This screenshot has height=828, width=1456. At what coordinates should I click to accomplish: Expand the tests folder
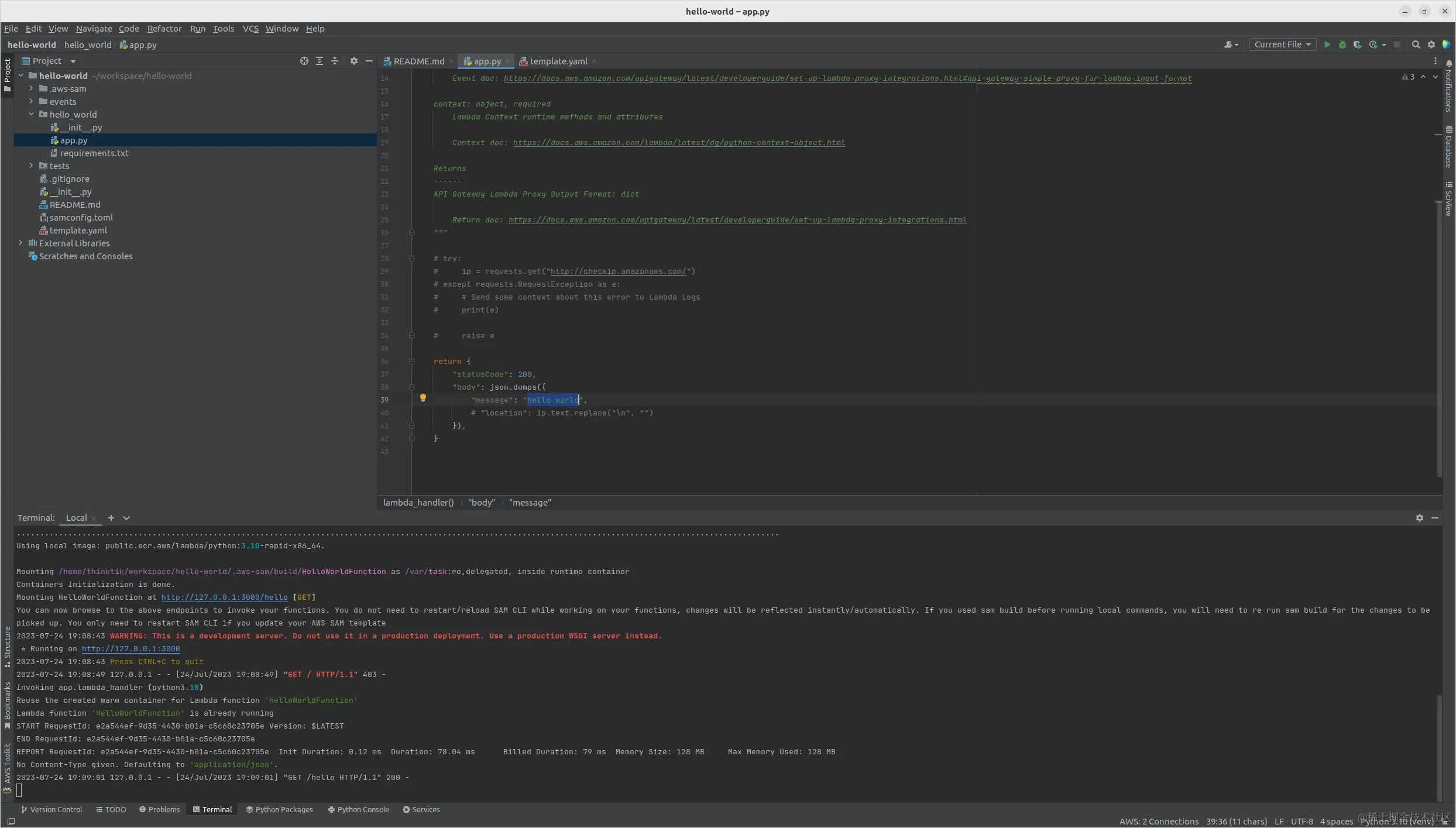pos(31,166)
